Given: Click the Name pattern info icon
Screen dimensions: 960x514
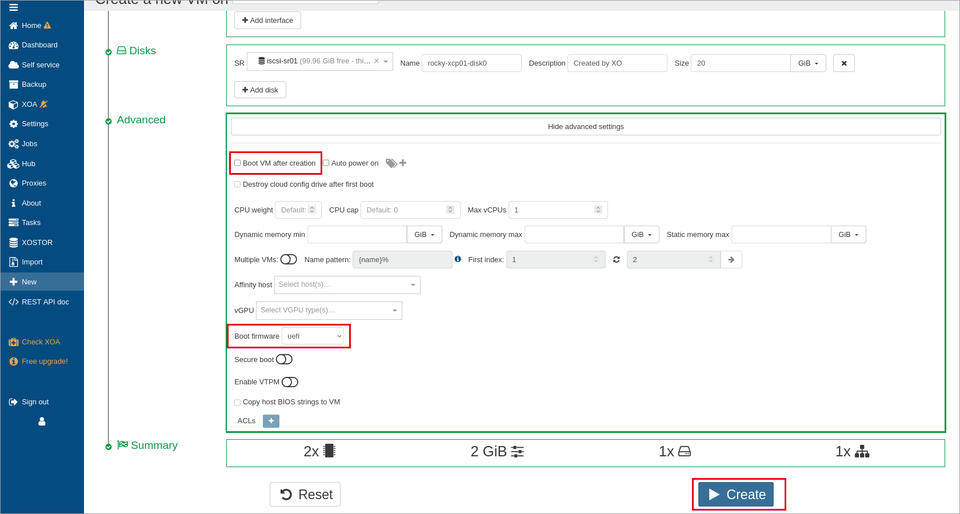Looking at the screenshot, I should pyautogui.click(x=458, y=259).
